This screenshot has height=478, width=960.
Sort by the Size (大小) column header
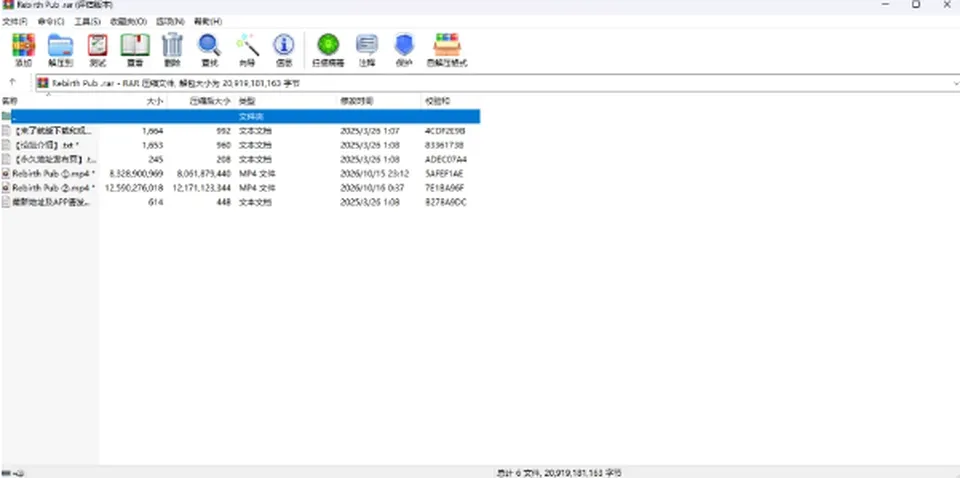(133, 101)
